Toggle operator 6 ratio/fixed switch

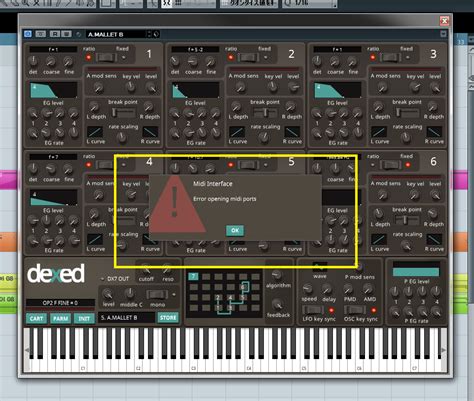pyautogui.click(x=390, y=165)
